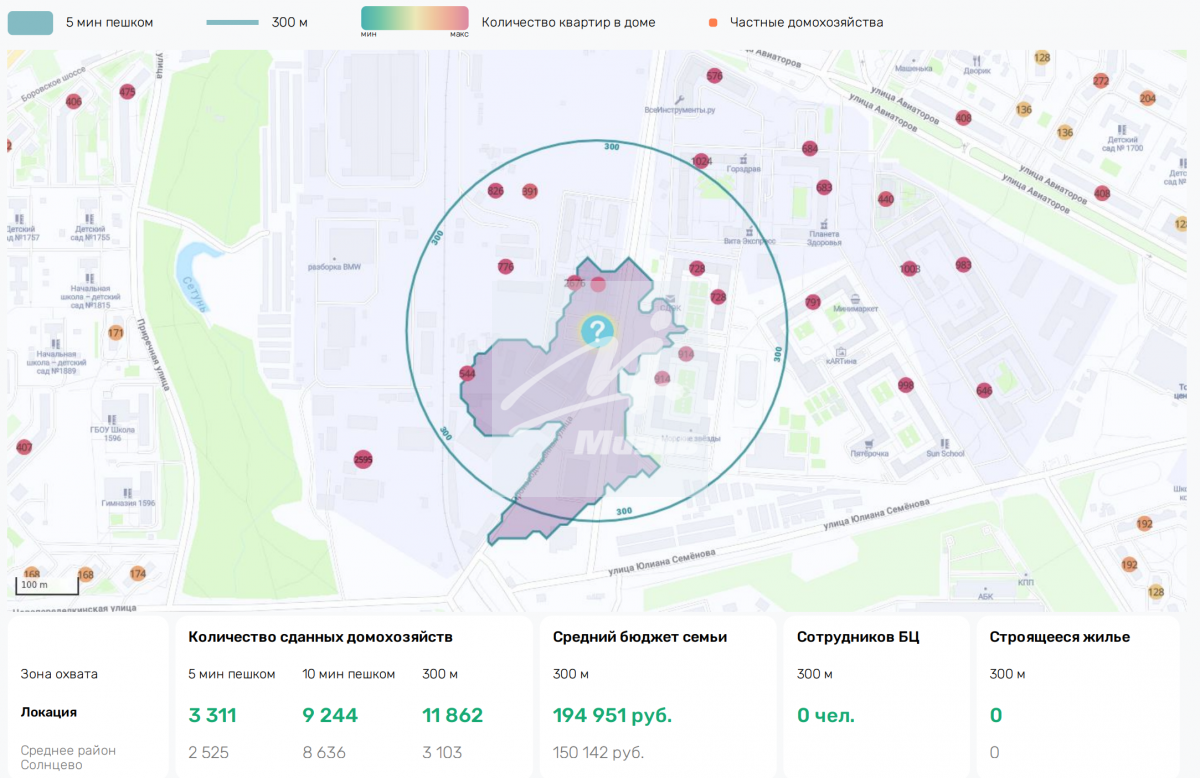
Task: Click the '5 мин пешком' legend swatch
Action: pyautogui.click(x=30, y=22)
